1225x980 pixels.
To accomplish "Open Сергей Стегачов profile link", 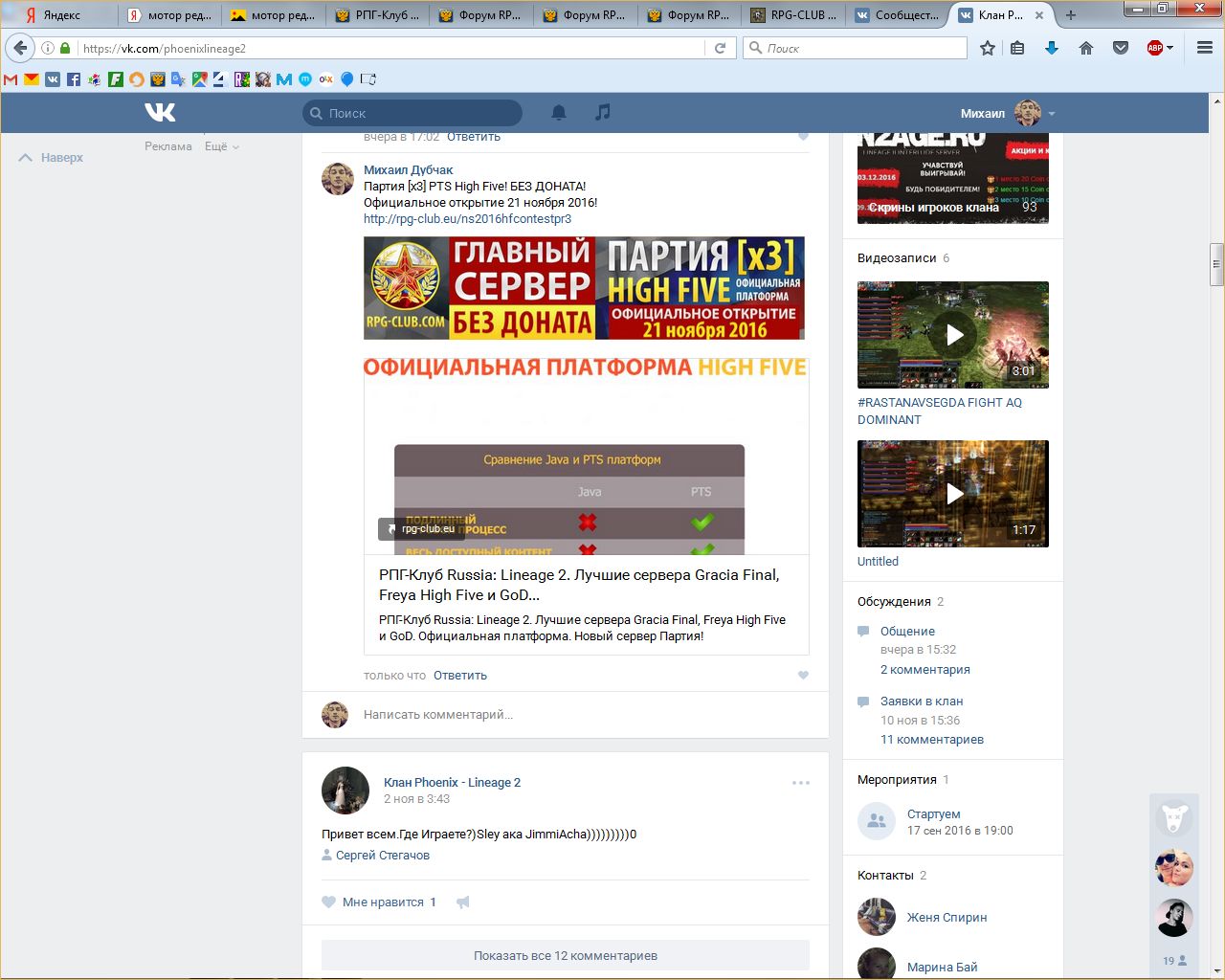I will (x=383, y=856).
